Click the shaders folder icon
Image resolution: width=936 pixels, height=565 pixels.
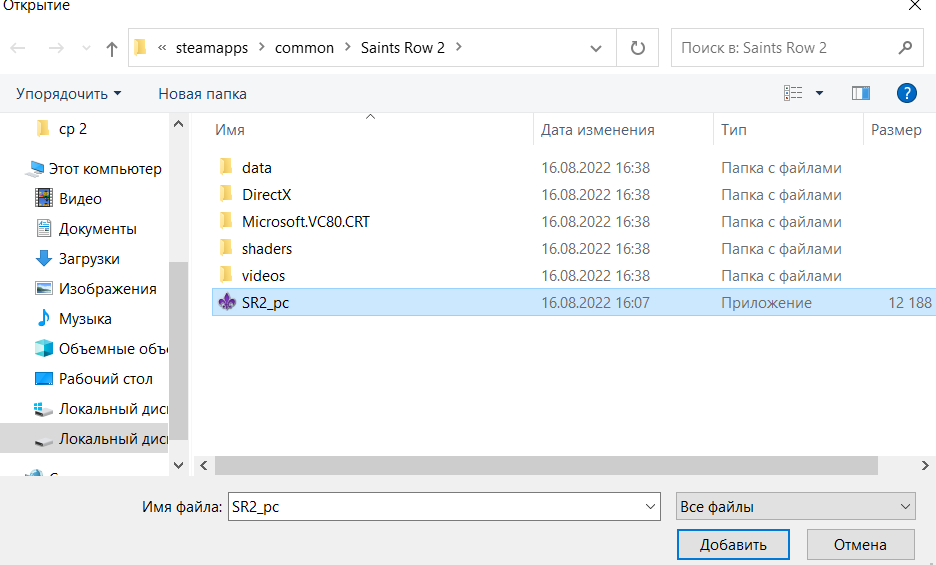pyautogui.click(x=226, y=247)
